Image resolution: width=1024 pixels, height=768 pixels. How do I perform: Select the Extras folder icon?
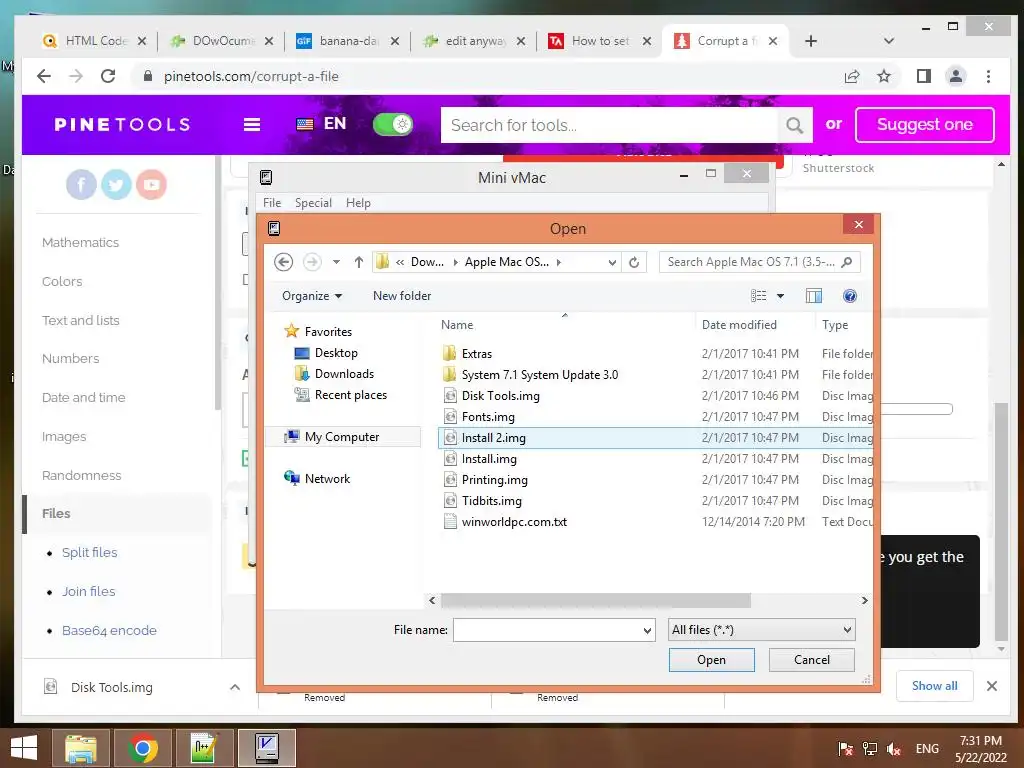tap(449, 353)
